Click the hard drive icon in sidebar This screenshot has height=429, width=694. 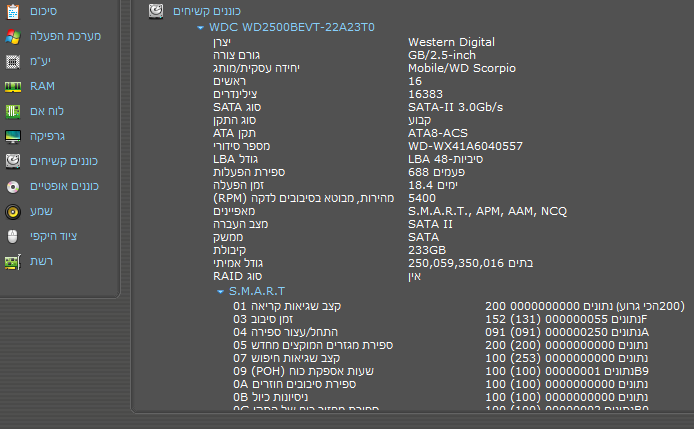(13, 161)
